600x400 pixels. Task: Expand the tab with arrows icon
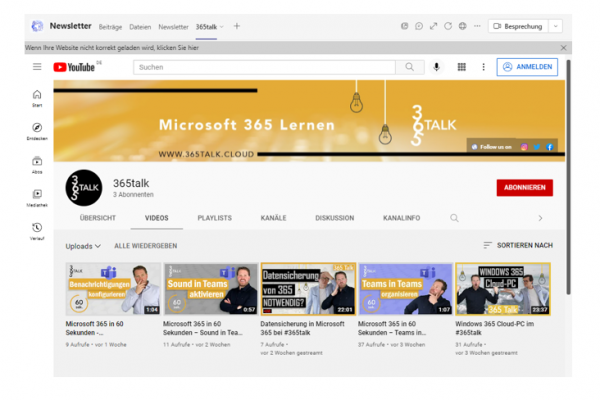point(434,26)
